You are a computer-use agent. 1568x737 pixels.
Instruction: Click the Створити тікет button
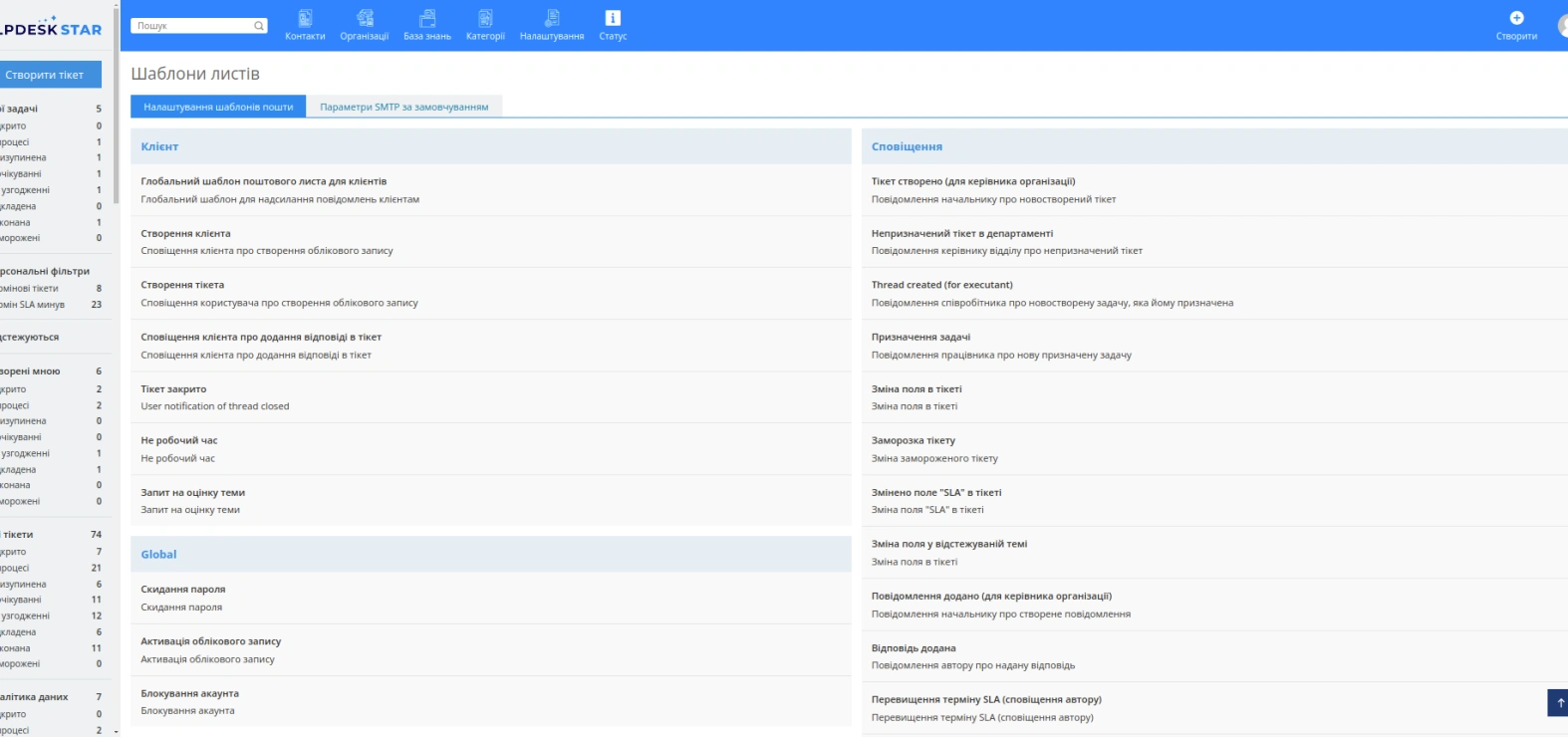coord(49,75)
